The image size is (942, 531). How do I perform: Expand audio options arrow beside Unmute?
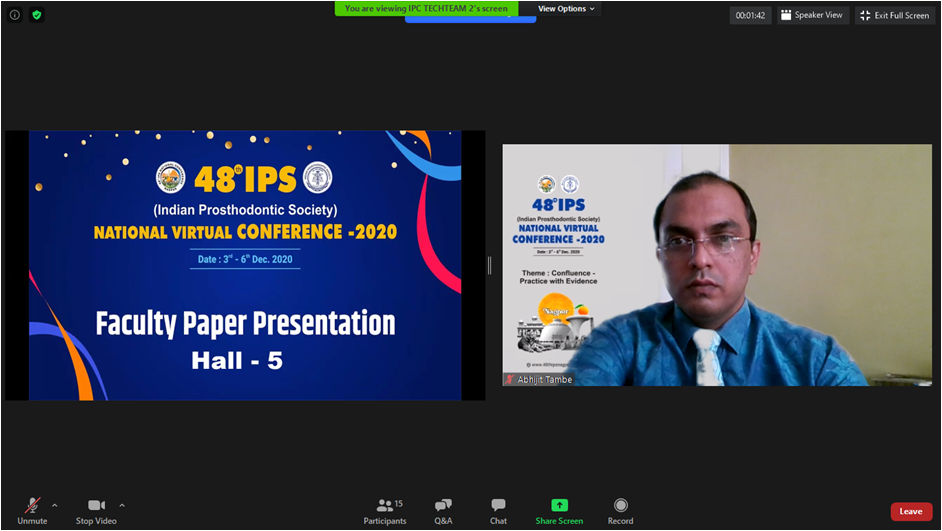pos(54,505)
